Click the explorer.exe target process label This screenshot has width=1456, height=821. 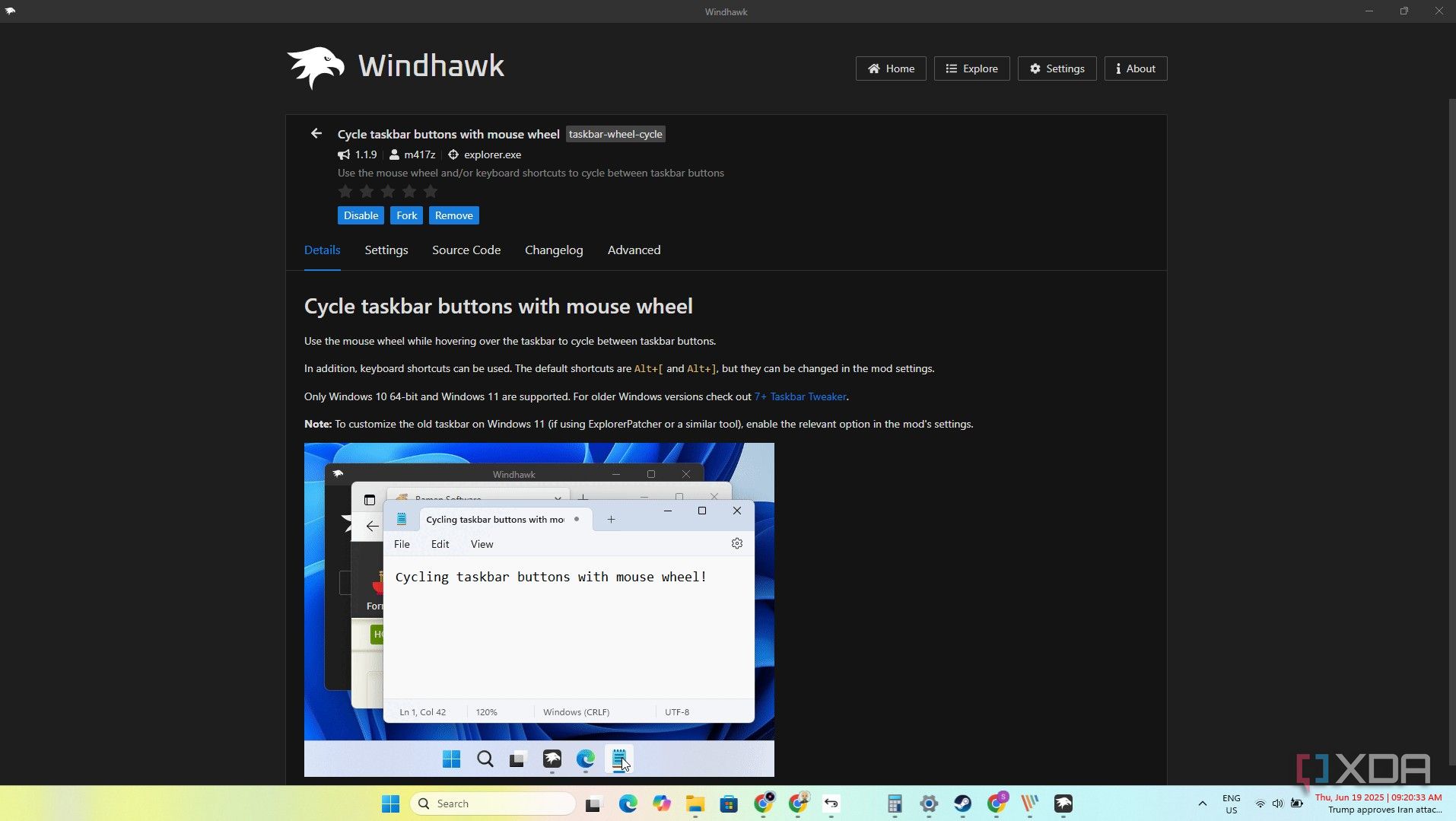click(x=492, y=154)
